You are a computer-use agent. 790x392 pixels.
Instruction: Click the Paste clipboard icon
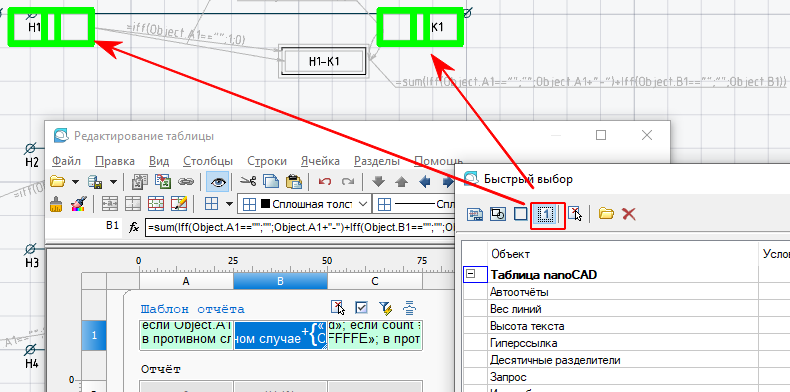[x=293, y=181]
